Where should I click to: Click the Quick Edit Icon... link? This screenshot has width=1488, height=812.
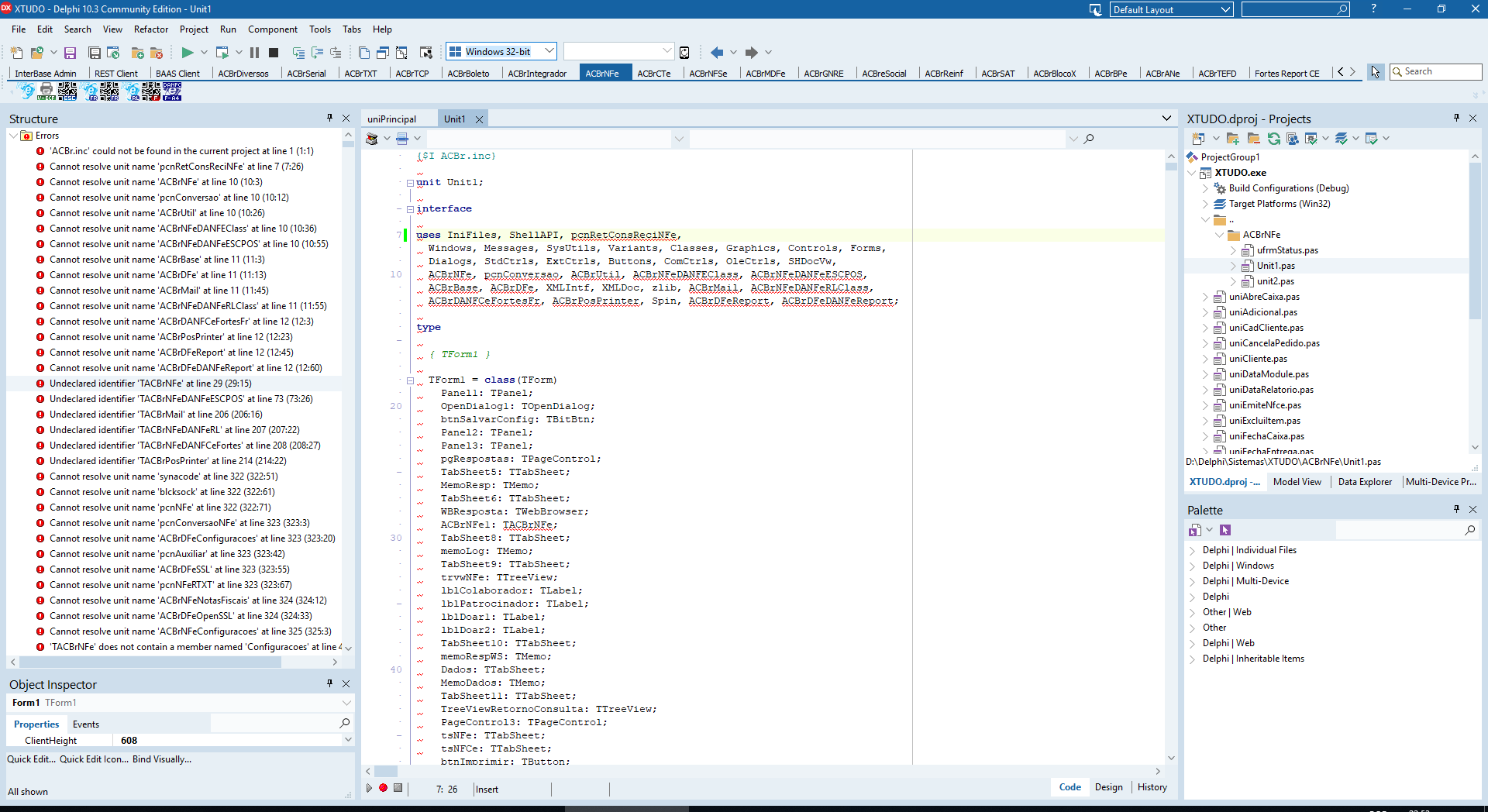click(94, 759)
